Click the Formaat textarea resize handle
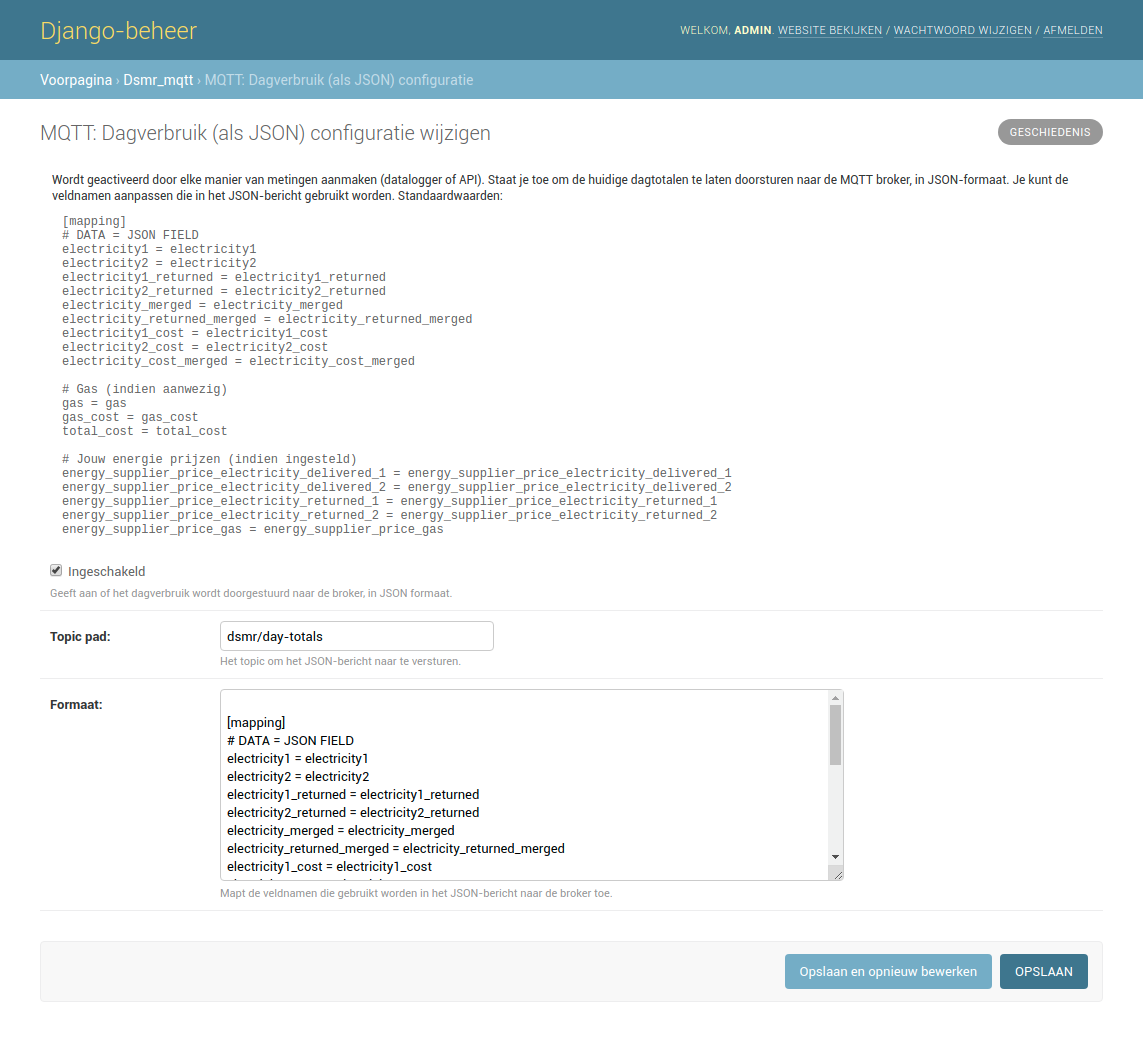This screenshot has width=1143, height=1062. point(838,875)
